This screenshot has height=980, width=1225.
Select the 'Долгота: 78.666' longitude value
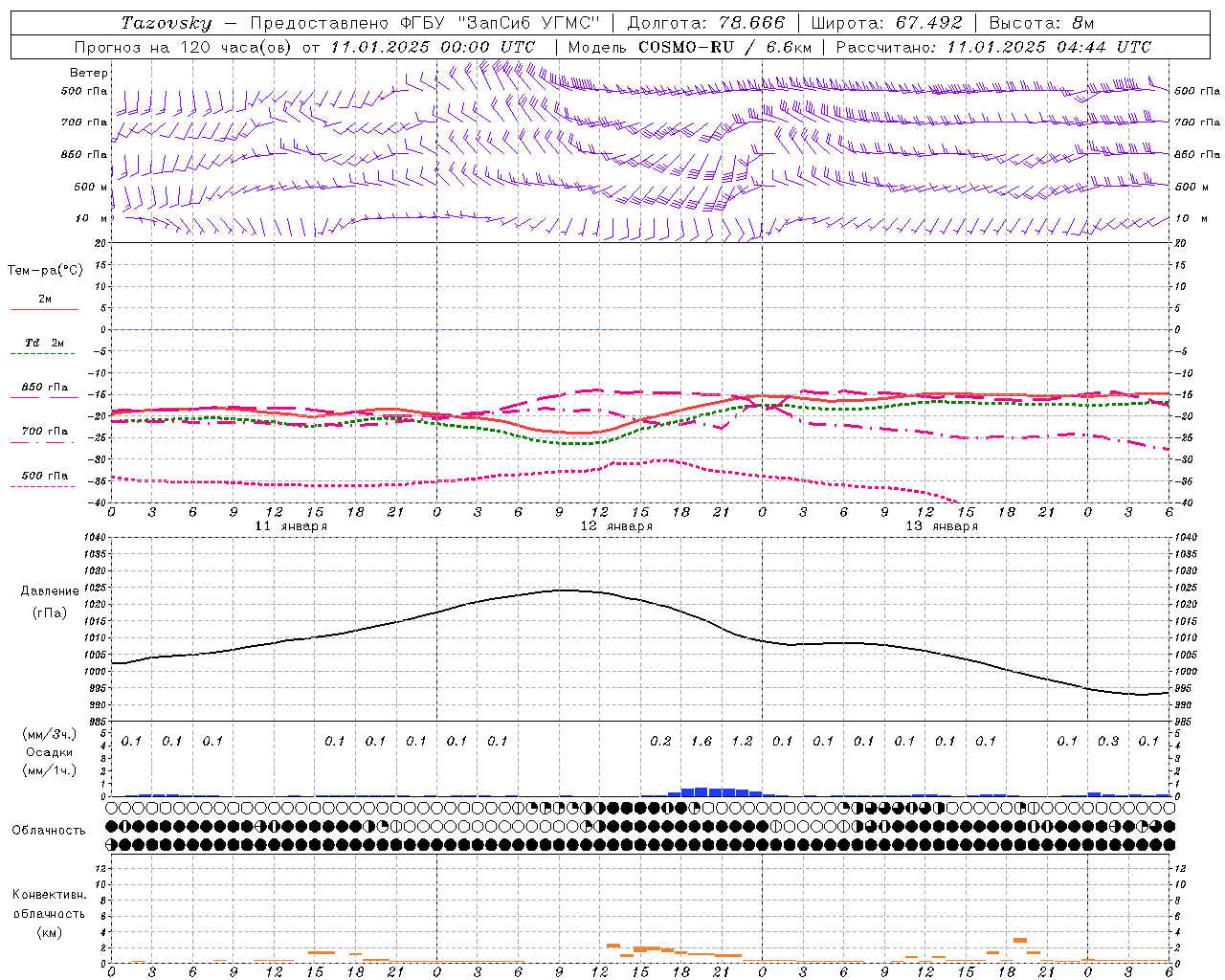(705, 23)
